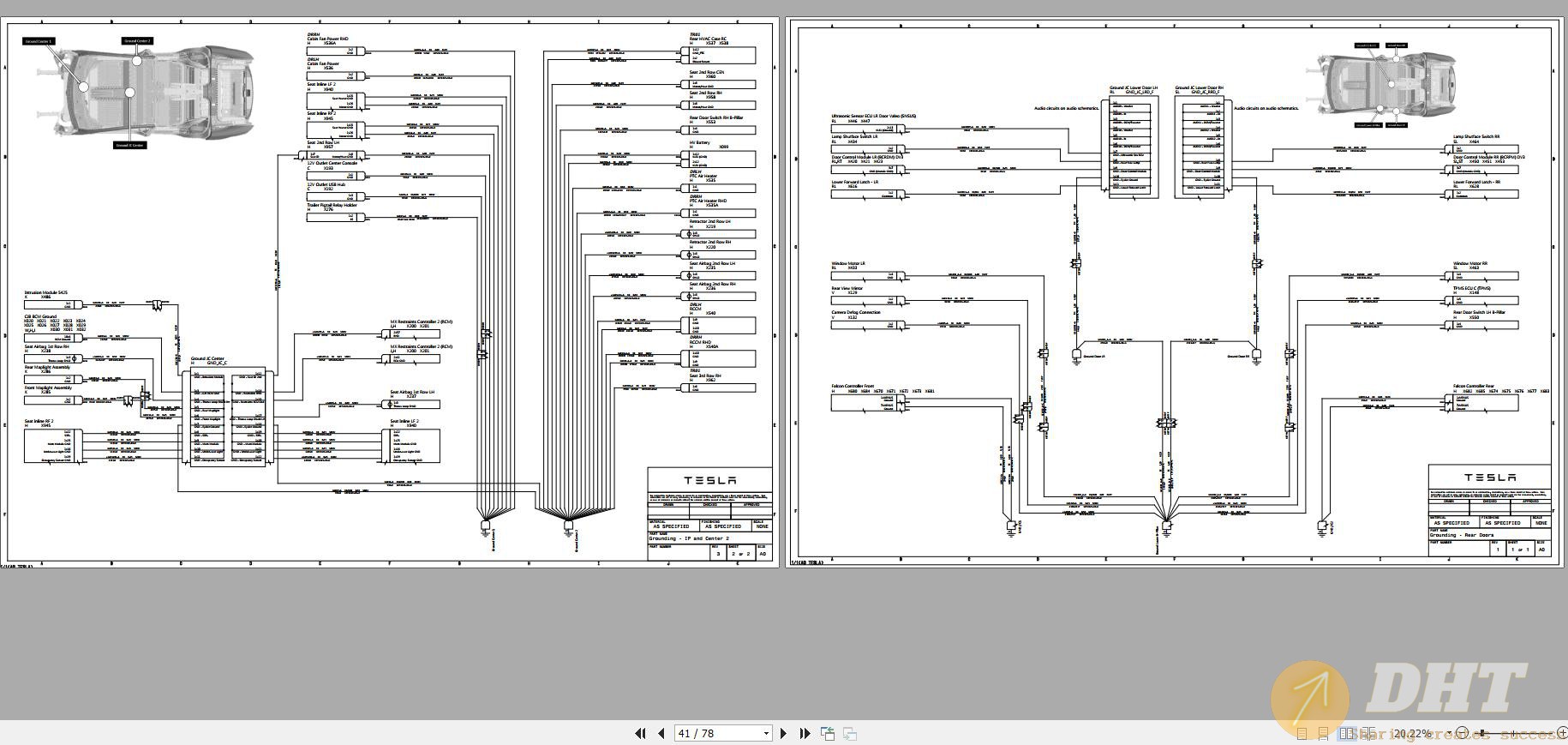Screen dimensions: 1568x745
Task: Click the Falcon Controller Front label
Action: 853,387
